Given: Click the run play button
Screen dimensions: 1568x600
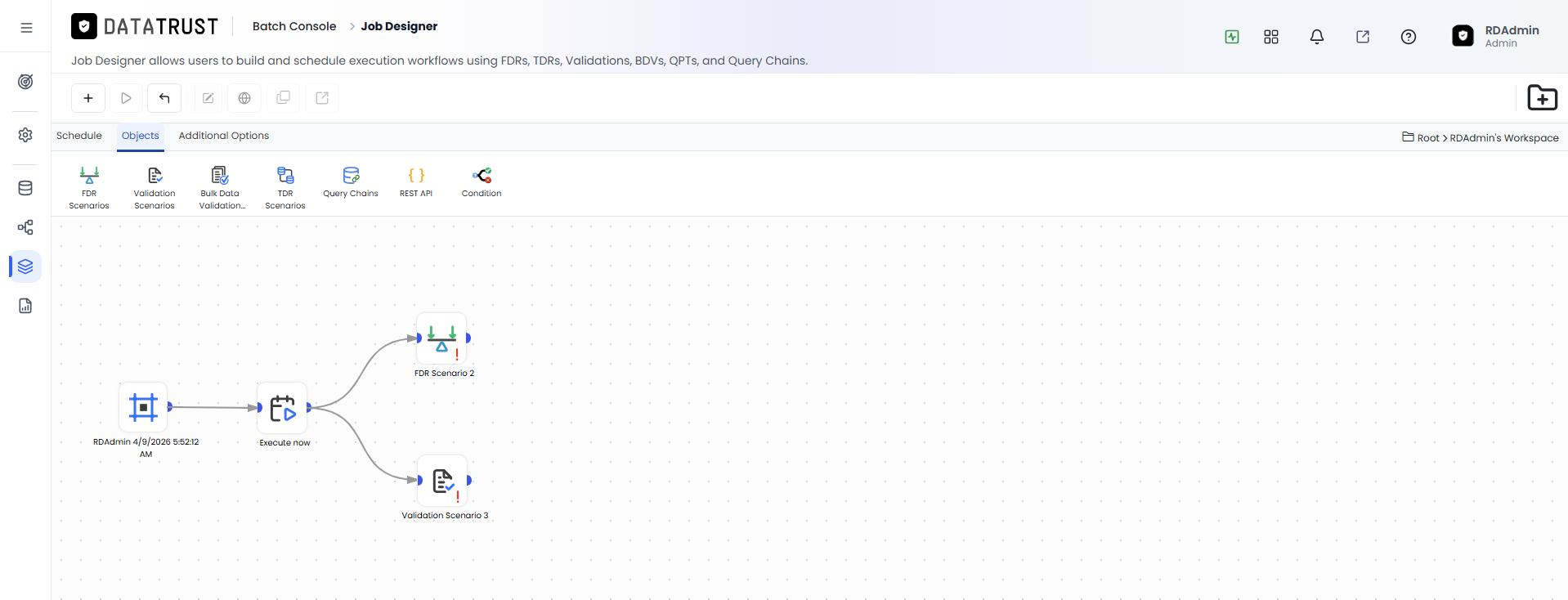Looking at the screenshot, I should 126,98.
